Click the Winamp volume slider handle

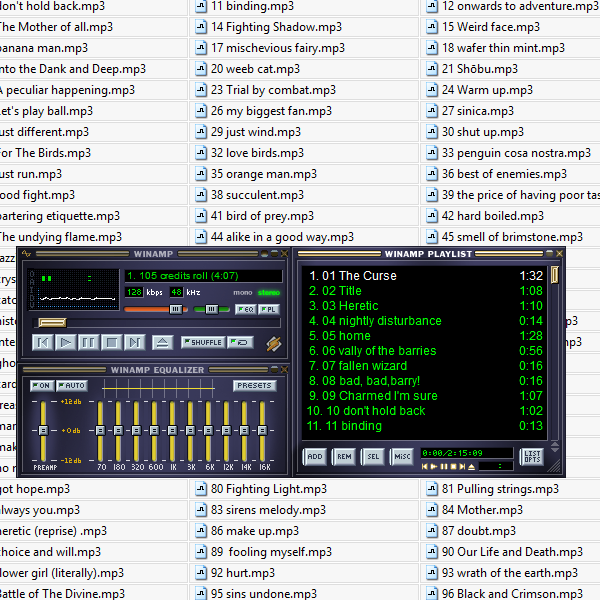[x=176, y=309]
